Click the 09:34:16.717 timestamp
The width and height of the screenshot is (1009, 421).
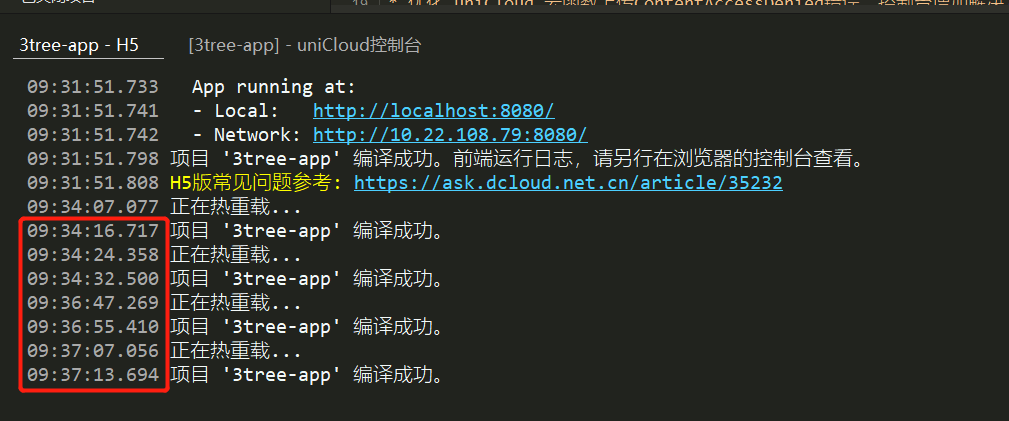93,231
